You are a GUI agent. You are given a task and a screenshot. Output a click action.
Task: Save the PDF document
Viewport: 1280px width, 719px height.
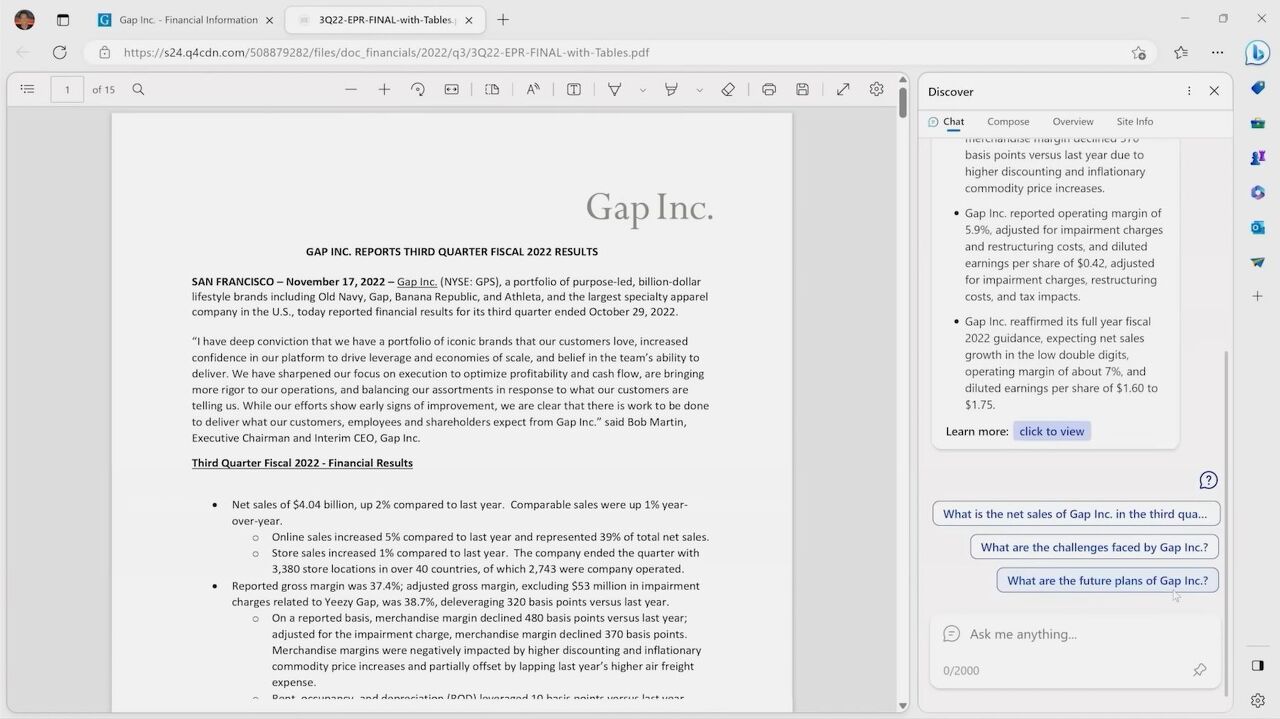tap(802, 89)
